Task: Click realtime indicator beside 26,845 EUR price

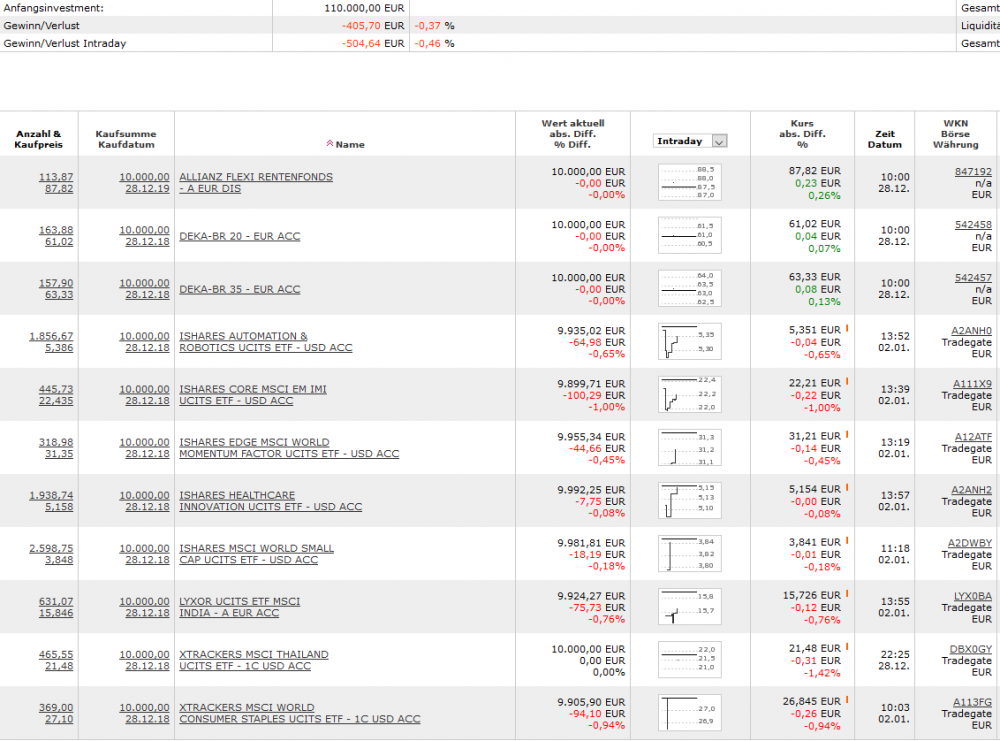Action: pyautogui.click(x=848, y=700)
